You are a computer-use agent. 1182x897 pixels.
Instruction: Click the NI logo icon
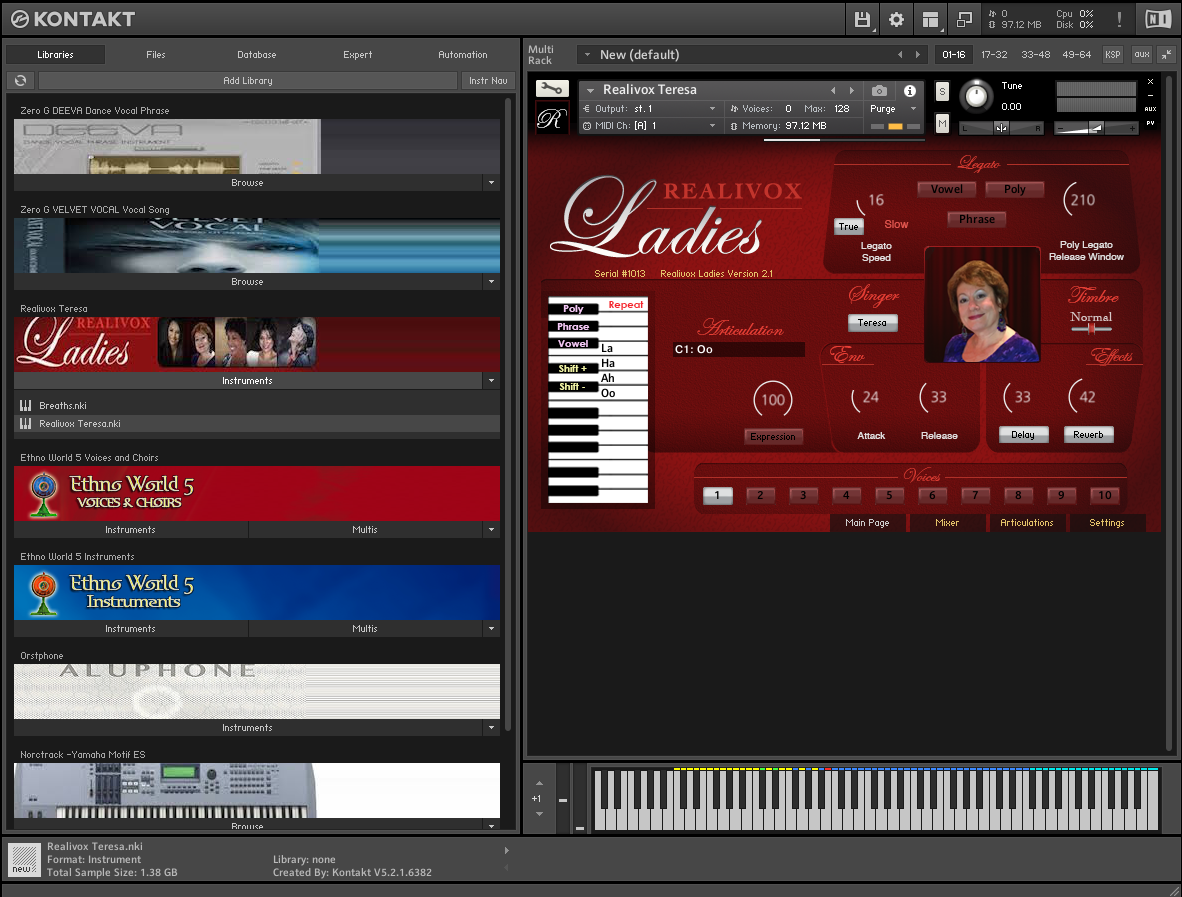coord(1158,20)
